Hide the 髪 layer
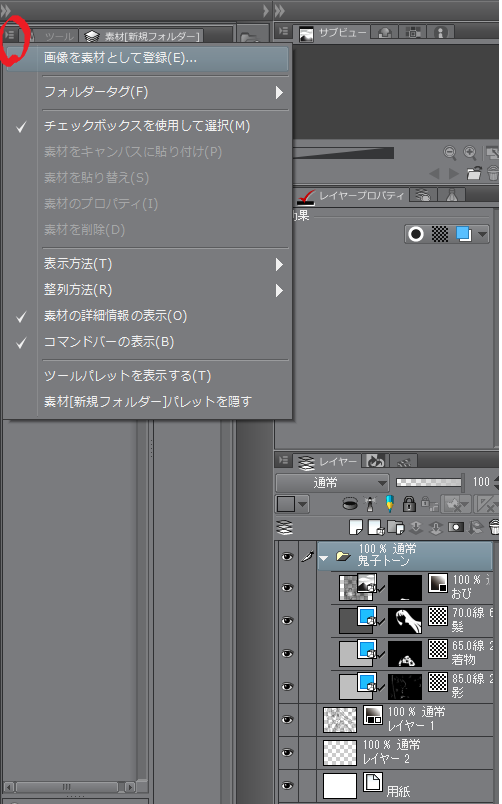The height and width of the screenshot is (804, 502). (288, 620)
